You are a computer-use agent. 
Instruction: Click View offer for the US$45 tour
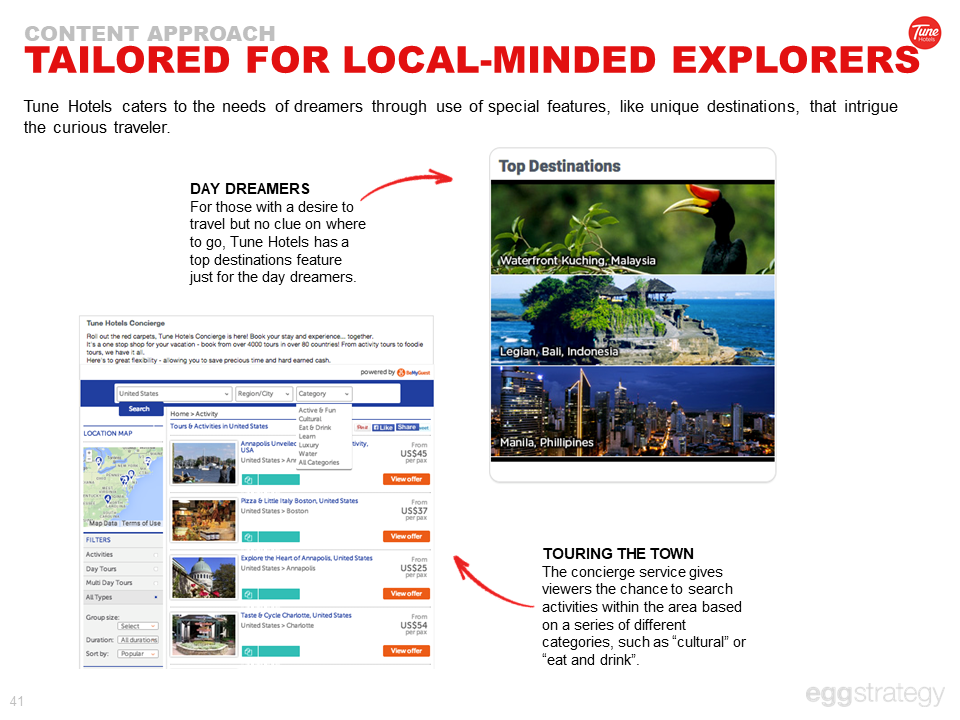click(x=407, y=479)
